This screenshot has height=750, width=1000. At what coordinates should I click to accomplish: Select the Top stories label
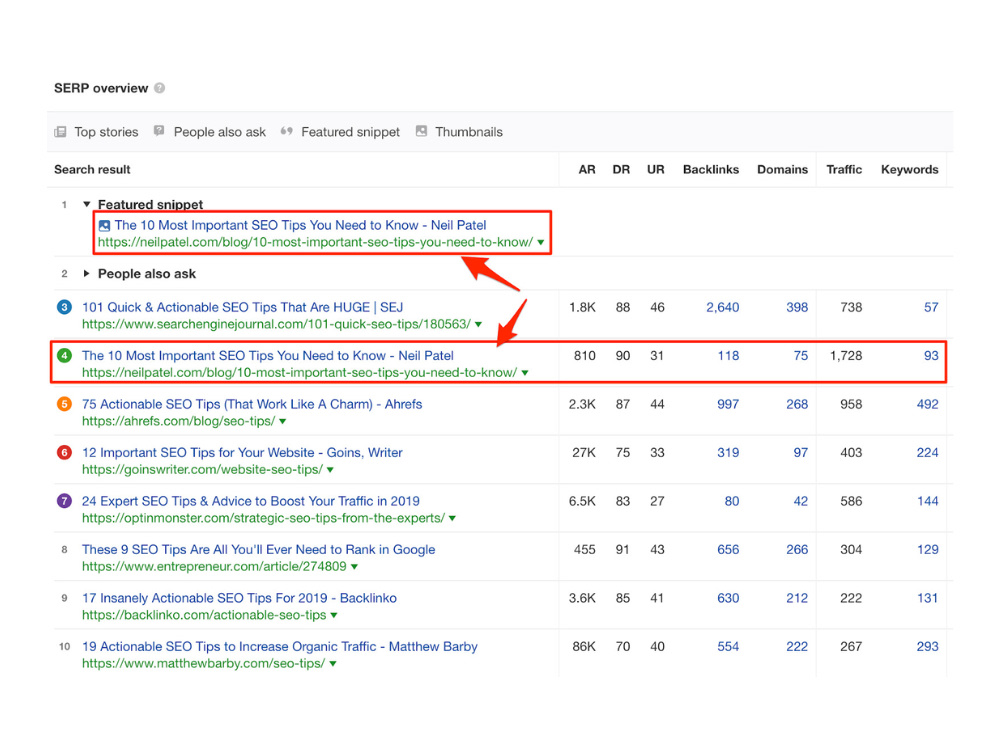[x=107, y=132]
